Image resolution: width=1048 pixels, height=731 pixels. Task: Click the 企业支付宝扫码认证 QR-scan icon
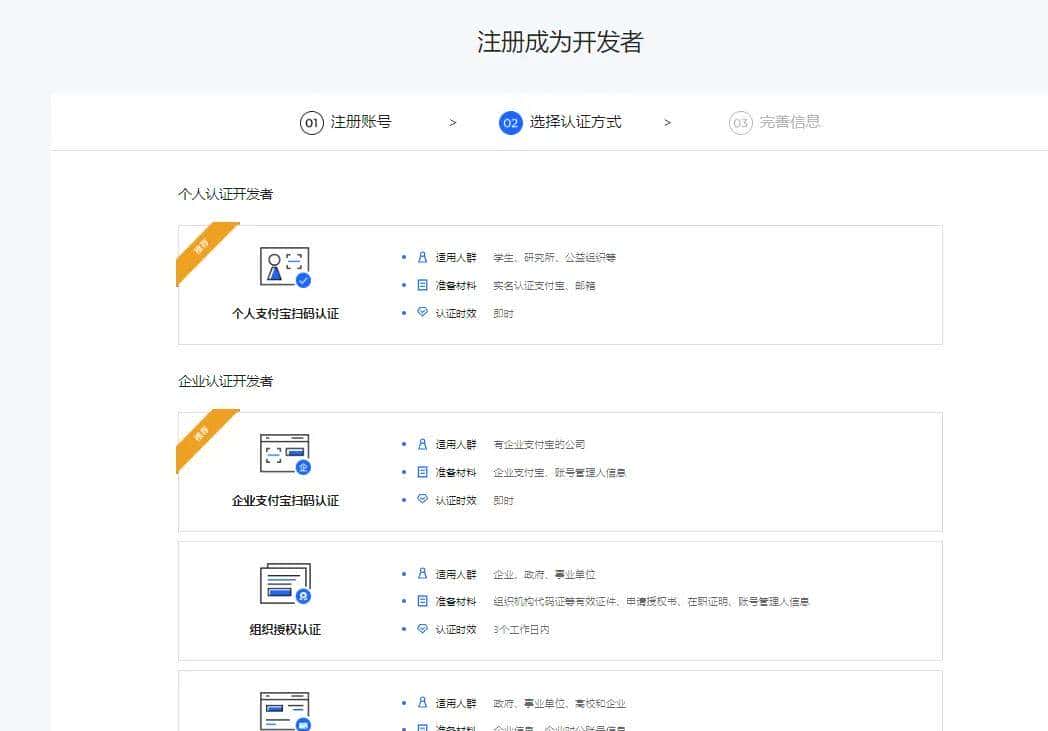[287, 455]
